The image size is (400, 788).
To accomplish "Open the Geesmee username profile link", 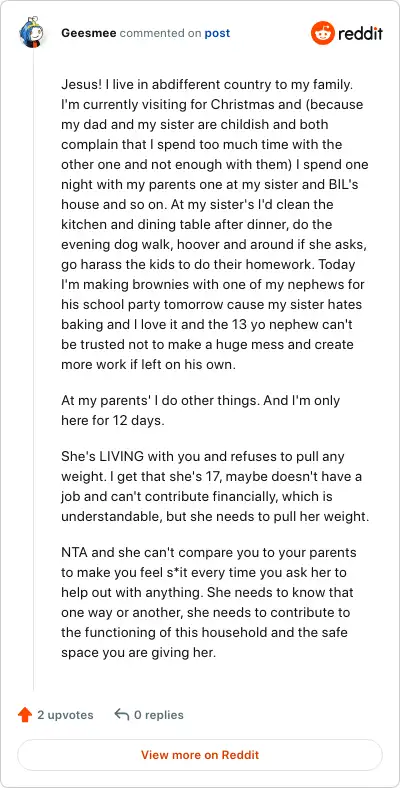I will point(89,33).
